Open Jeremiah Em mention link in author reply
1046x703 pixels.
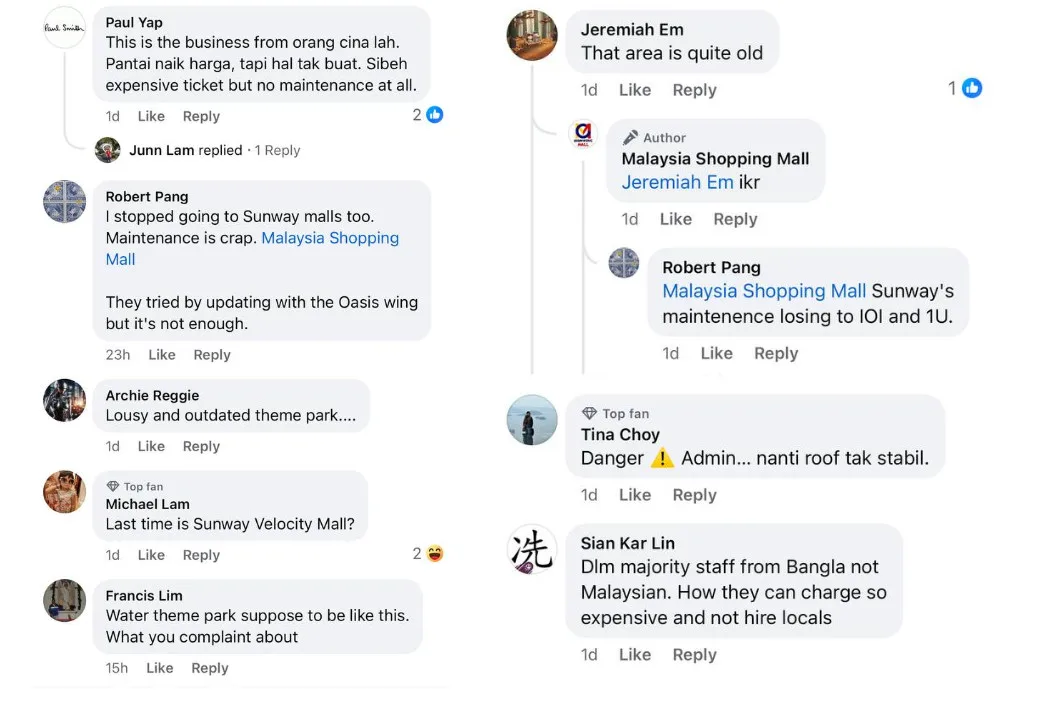tap(677, 182)
